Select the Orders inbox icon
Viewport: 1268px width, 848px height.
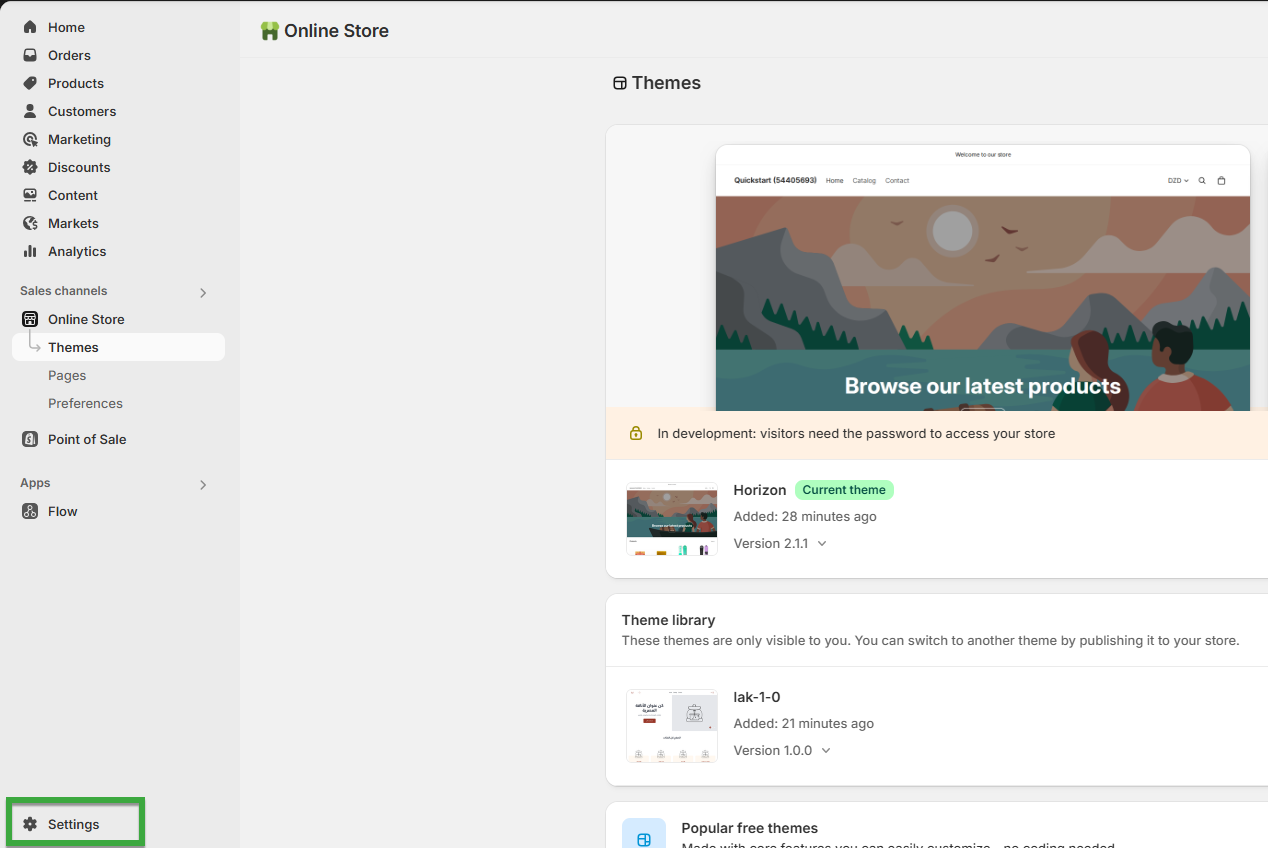pos(30,55)
